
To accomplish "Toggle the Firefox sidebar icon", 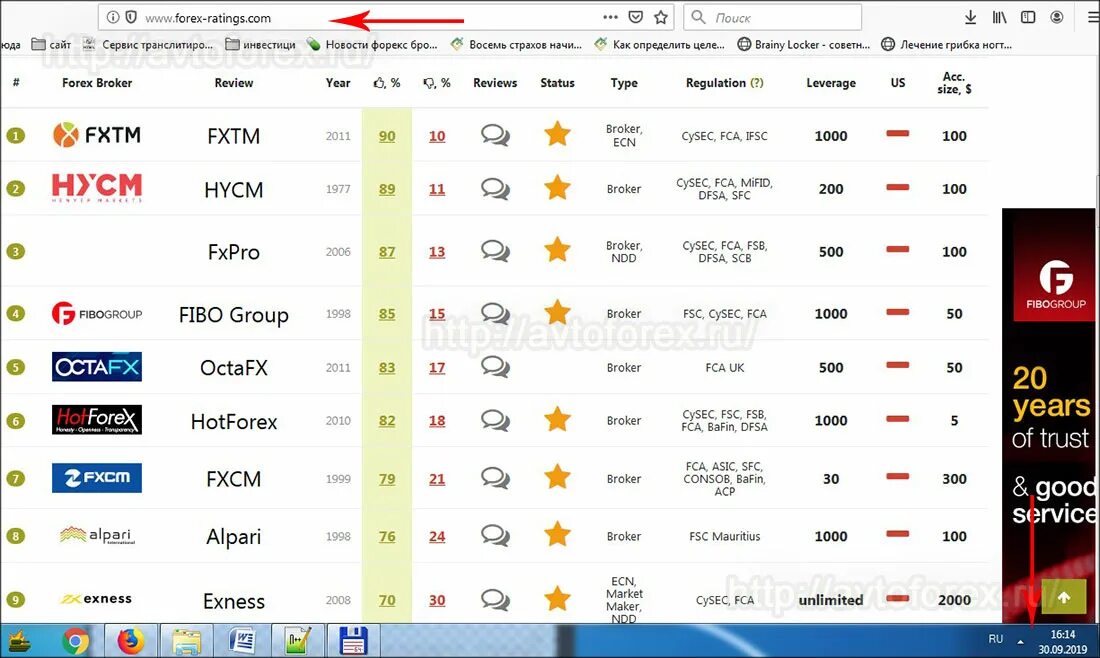I will pyautogui.click(x=1028, y=17).
